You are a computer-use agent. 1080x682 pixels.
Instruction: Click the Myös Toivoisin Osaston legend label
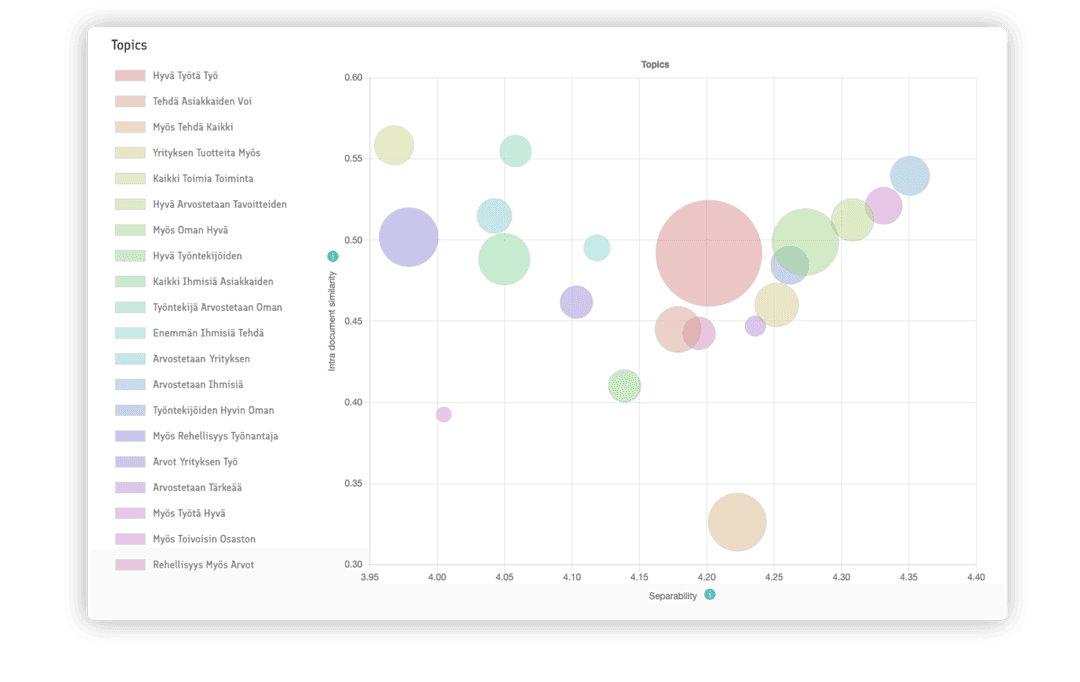pos(203,539)
